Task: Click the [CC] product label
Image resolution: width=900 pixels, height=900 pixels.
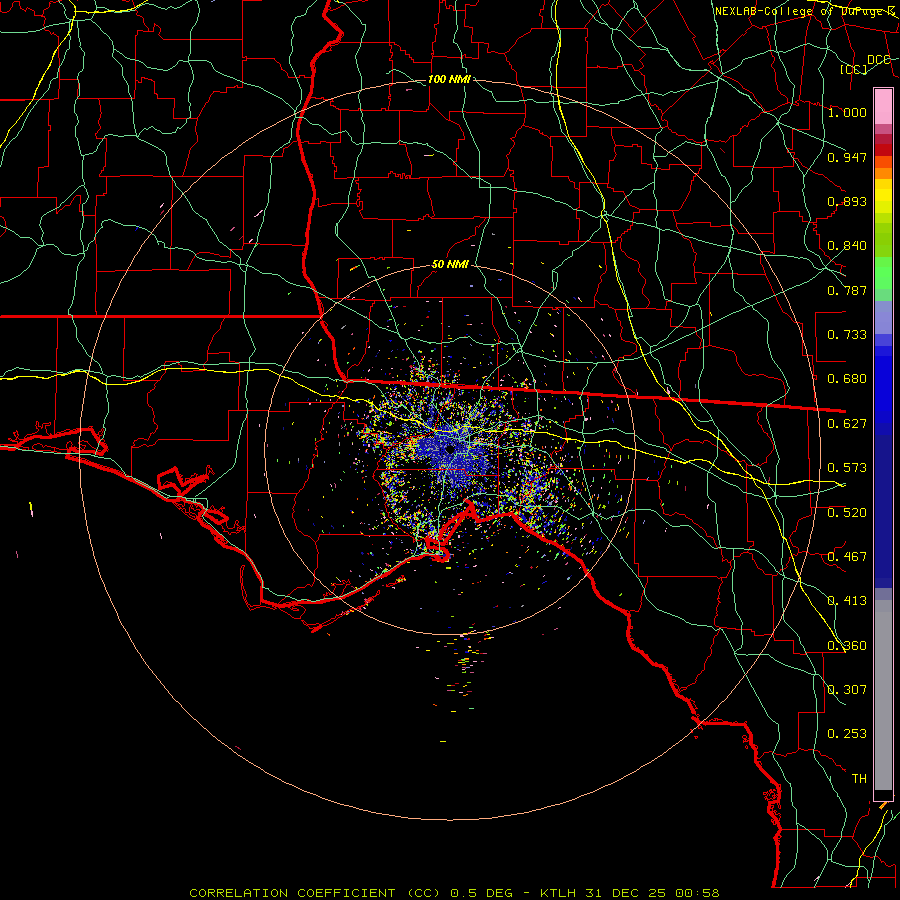Action: pos(854,69)
